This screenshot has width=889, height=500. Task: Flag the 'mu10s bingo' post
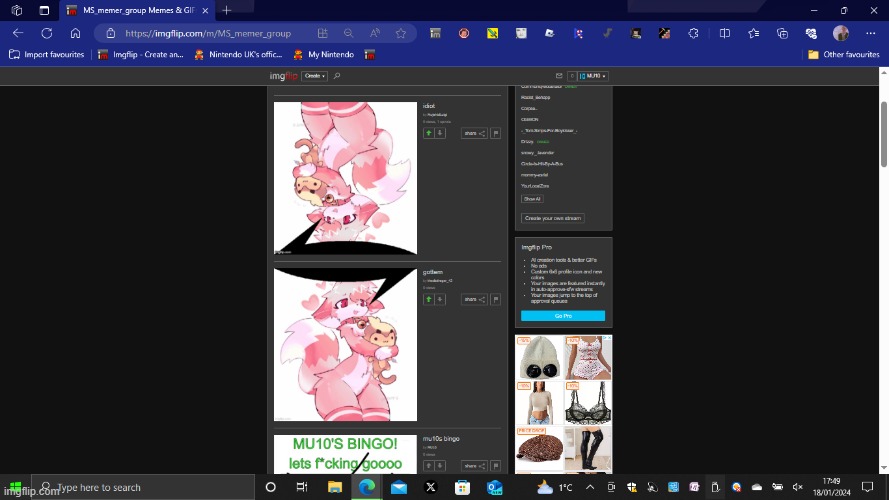coord(496,465)
